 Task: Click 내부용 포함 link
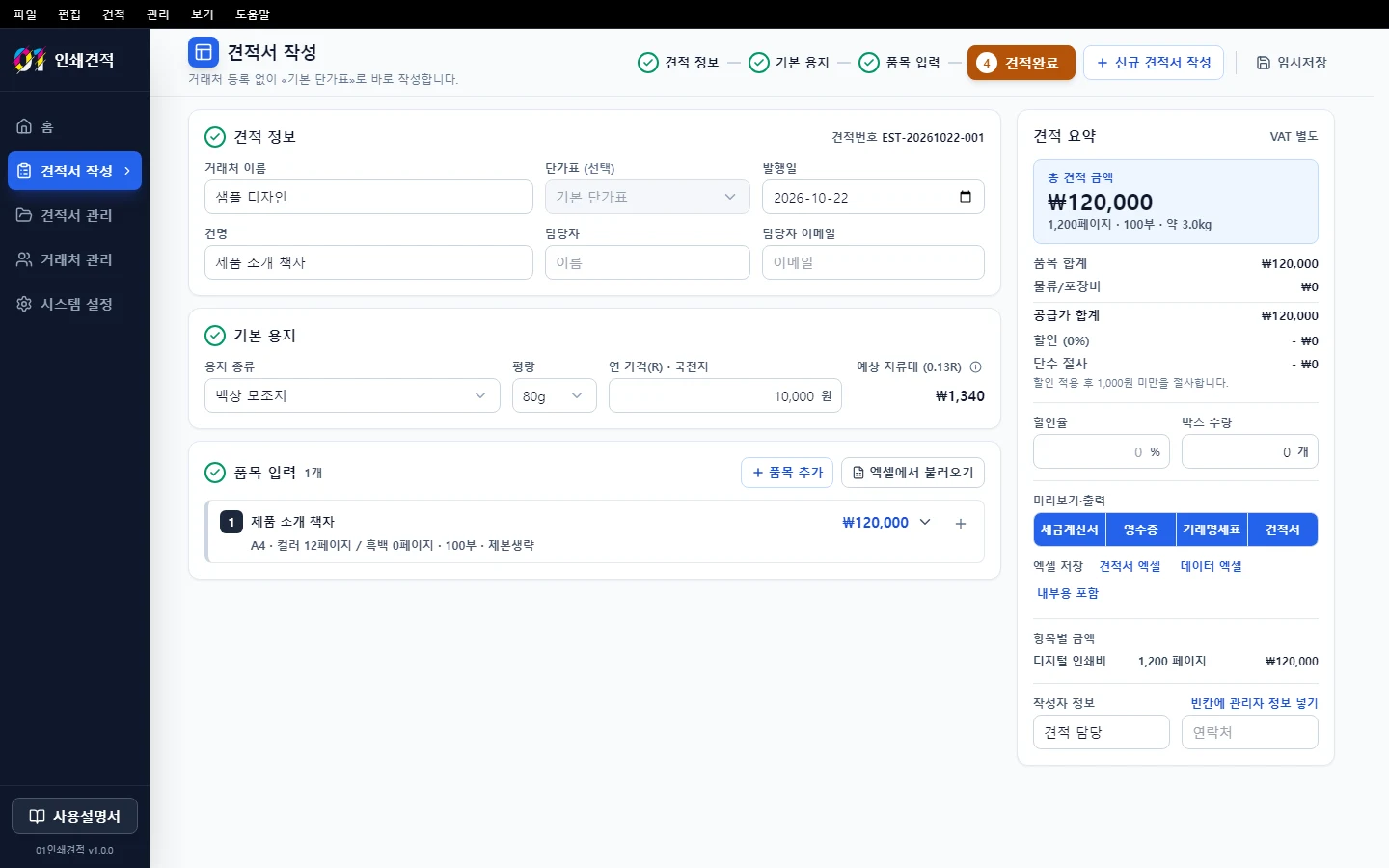tap(1068, 593)
